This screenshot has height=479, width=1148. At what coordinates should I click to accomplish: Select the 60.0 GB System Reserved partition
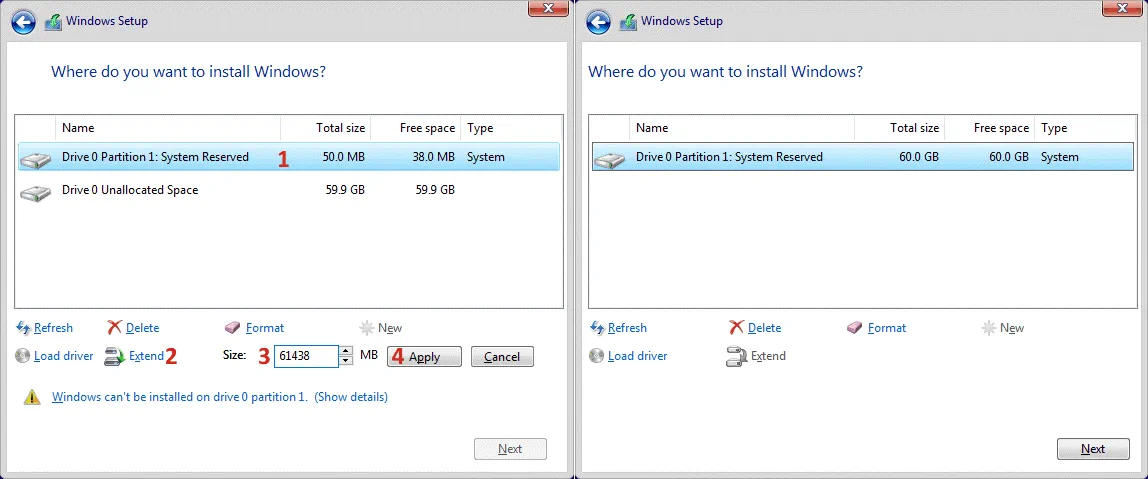tap(729, 157)
